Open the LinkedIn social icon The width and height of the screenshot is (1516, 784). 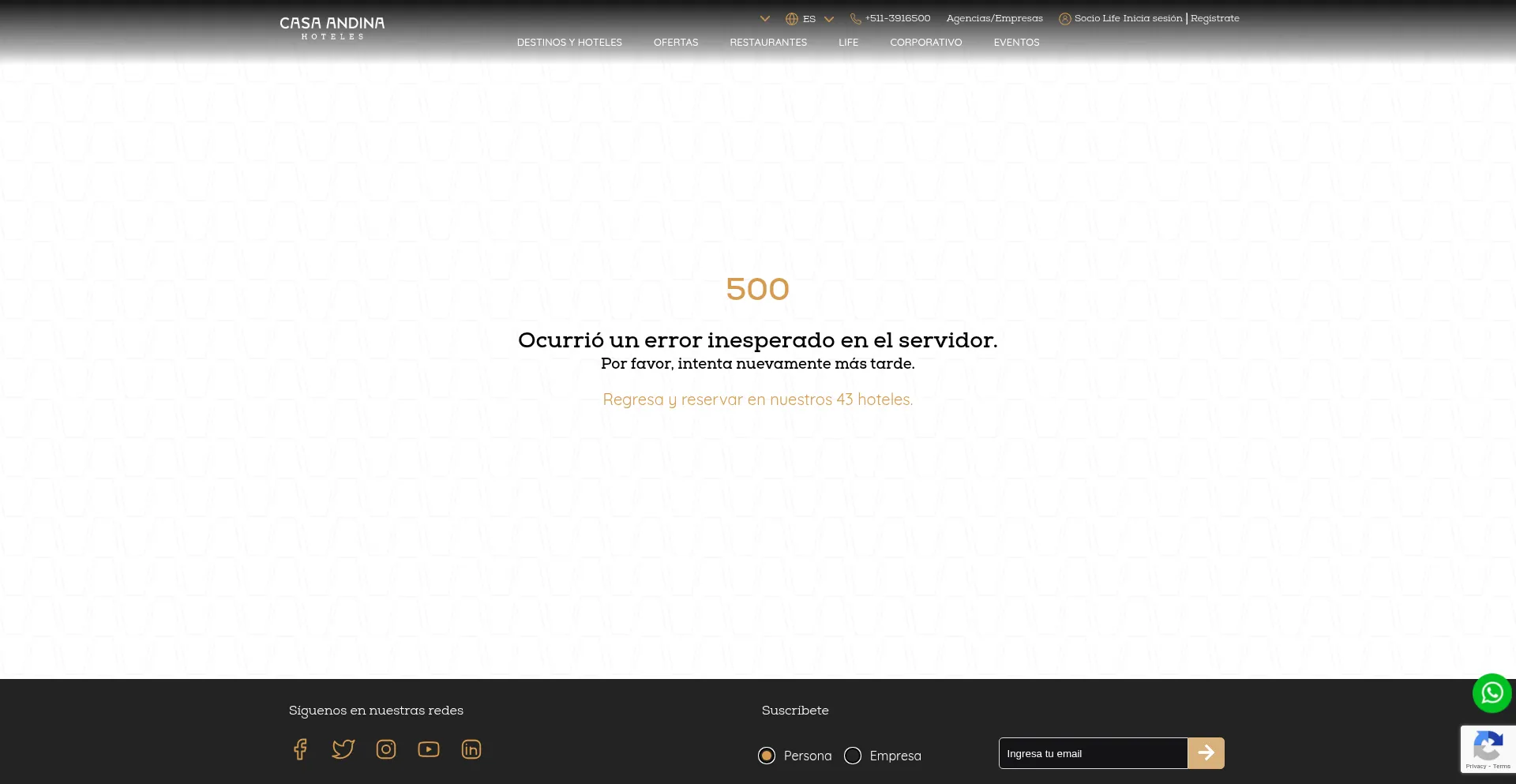471,749
